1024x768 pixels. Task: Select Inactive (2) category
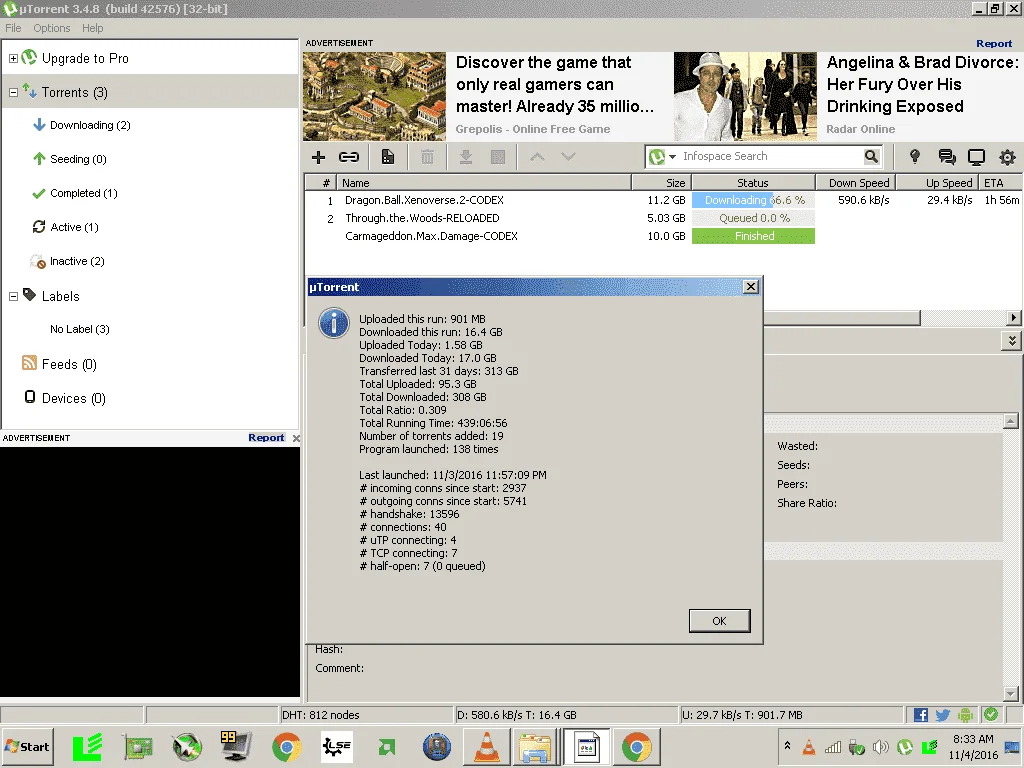76,261
